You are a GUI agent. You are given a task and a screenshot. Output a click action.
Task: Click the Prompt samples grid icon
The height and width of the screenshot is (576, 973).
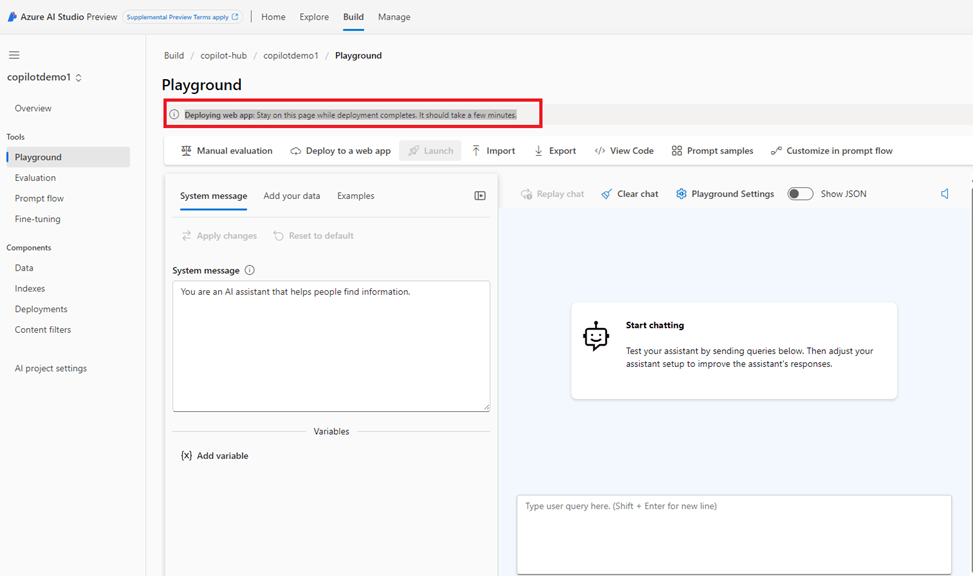(676, 151)
